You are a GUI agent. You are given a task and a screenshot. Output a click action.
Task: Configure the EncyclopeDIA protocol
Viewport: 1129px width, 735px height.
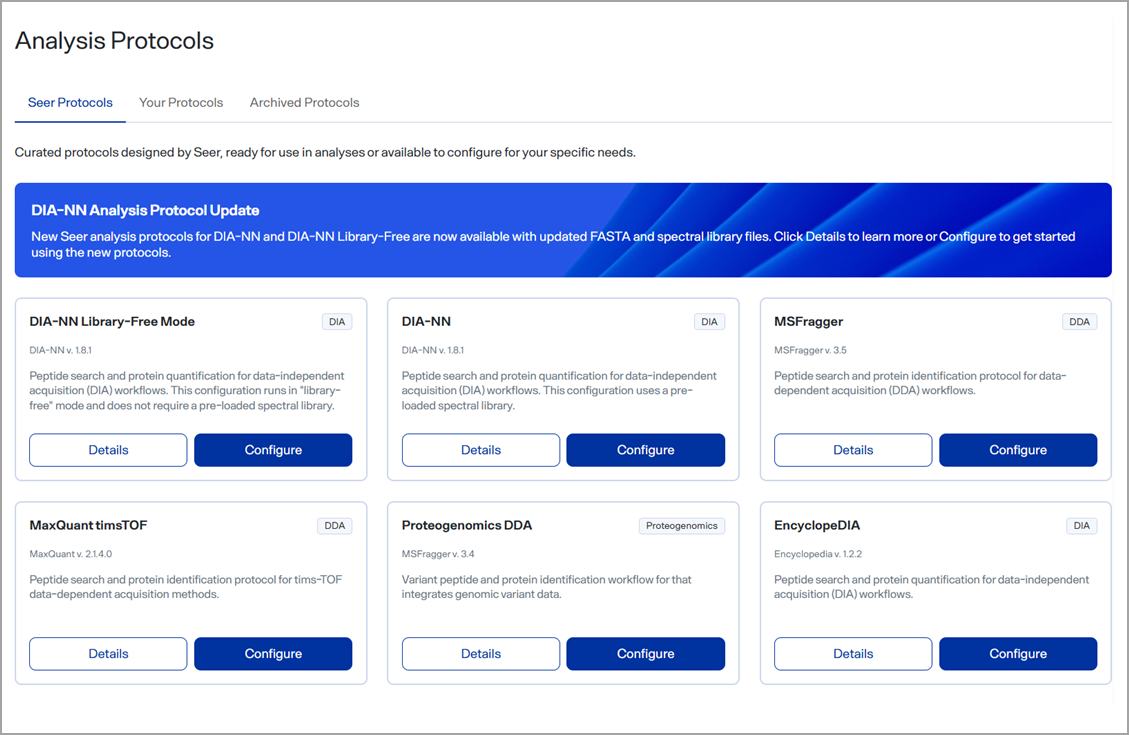click(1018, 654)
